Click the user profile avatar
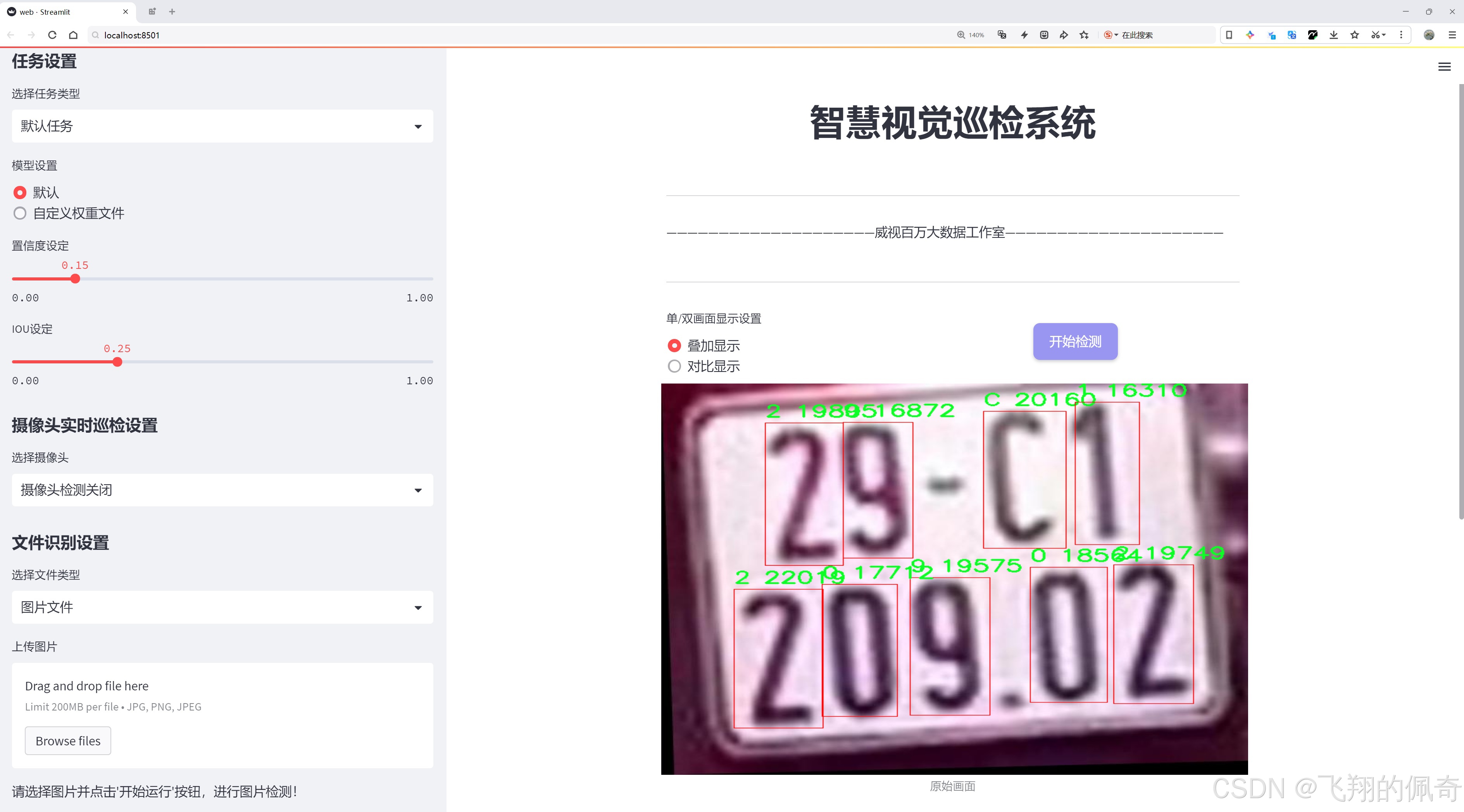1464x812 pixels. point(1429,35)
